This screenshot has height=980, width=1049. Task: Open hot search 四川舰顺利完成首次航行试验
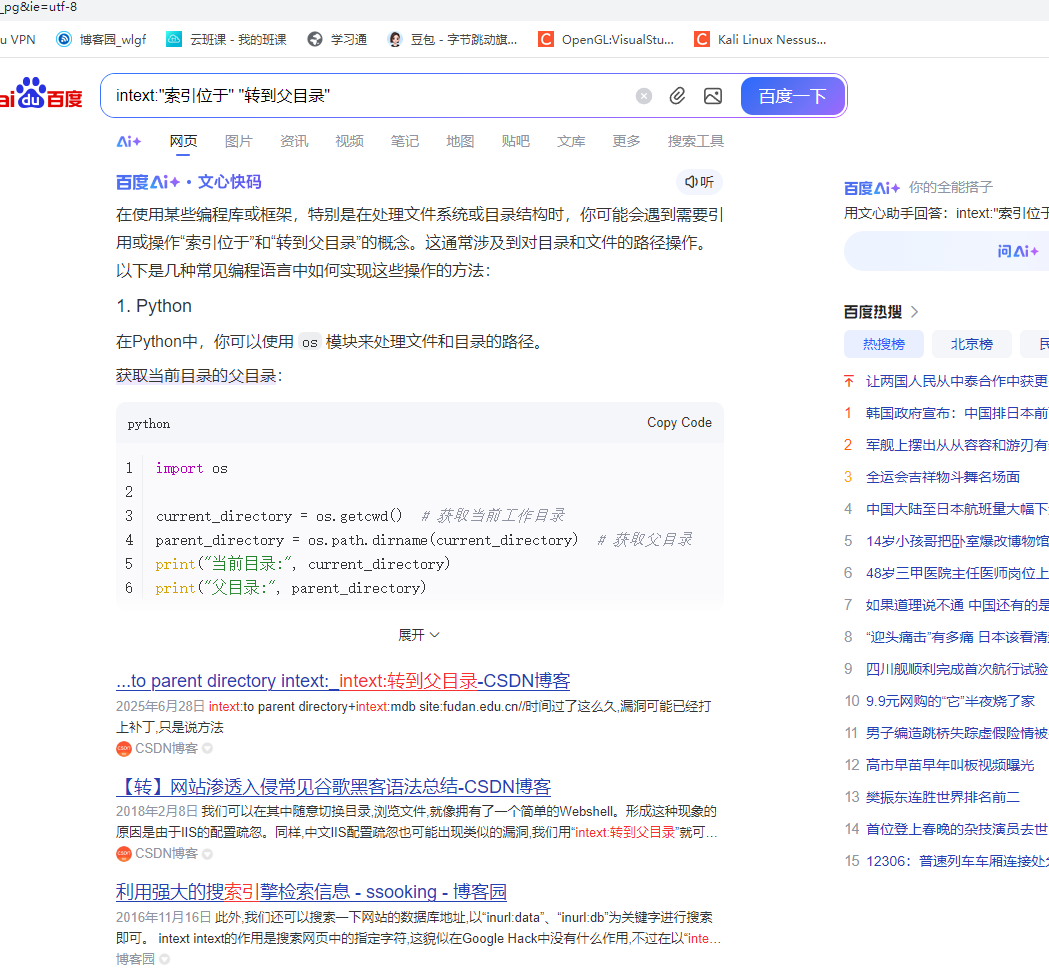tap(957, 669)
